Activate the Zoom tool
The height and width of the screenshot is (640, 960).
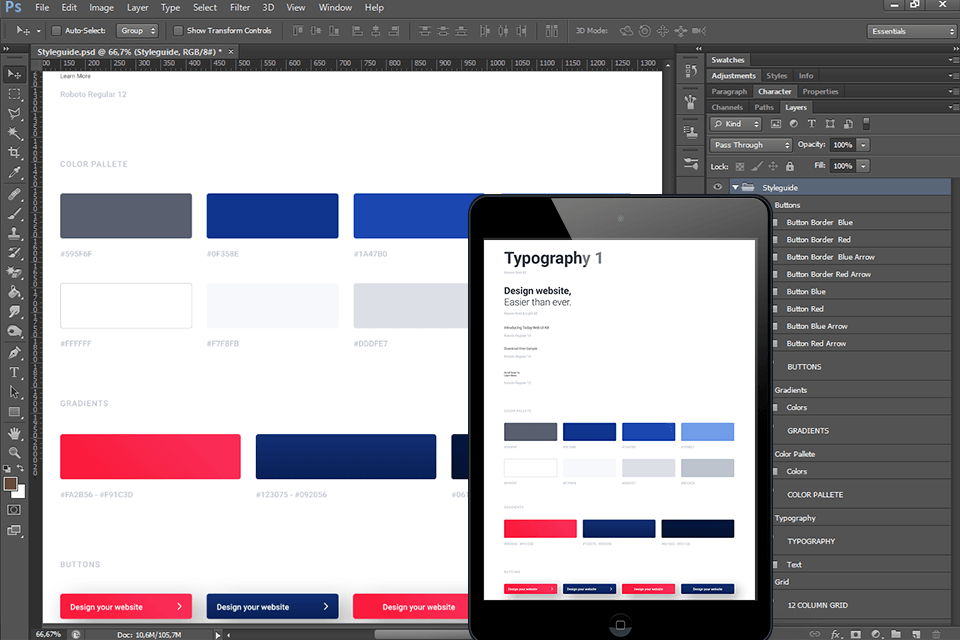[14, 452]
